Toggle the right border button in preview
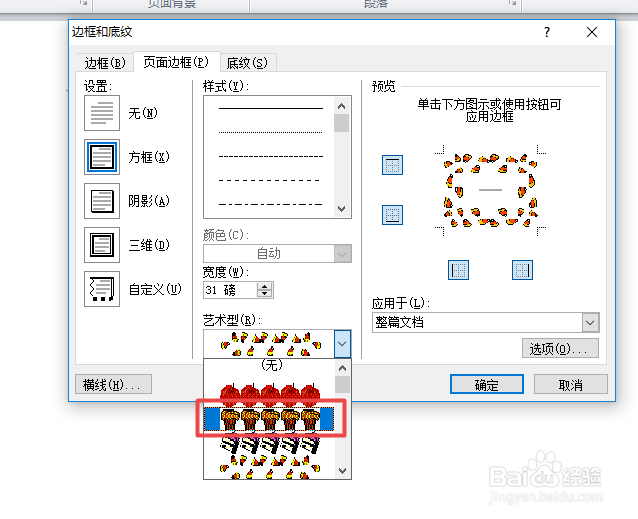The image size is (638, 519). click(x=522, y=270)
